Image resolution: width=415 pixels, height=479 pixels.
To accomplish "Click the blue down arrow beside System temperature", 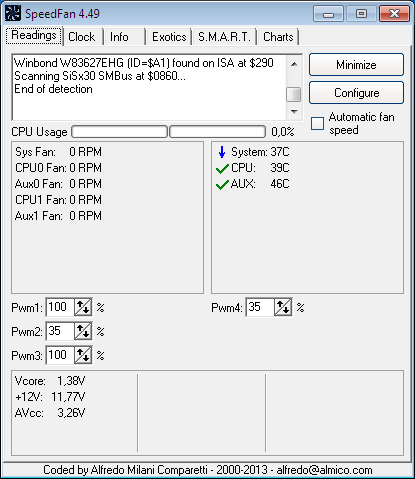I will pos(222,152).
